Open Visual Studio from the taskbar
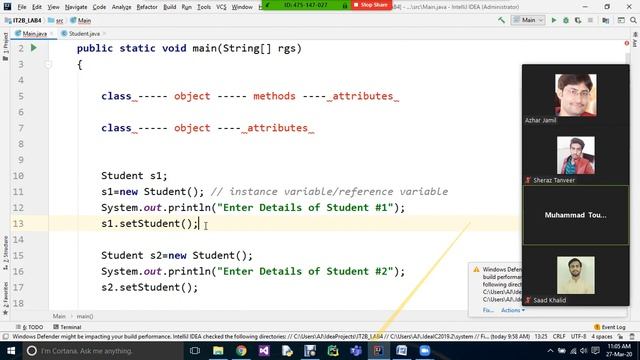This screenshot has height=360, width=640. coord(264,351)
